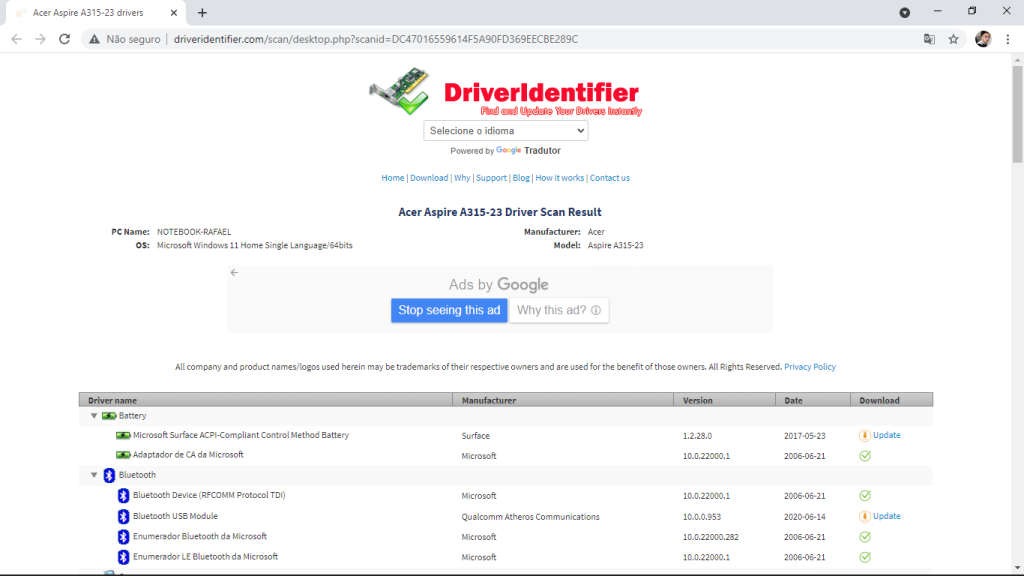
Task: Collapse the Bluetooth driver category
Action: pyautogui.click(x=94, y=475)
